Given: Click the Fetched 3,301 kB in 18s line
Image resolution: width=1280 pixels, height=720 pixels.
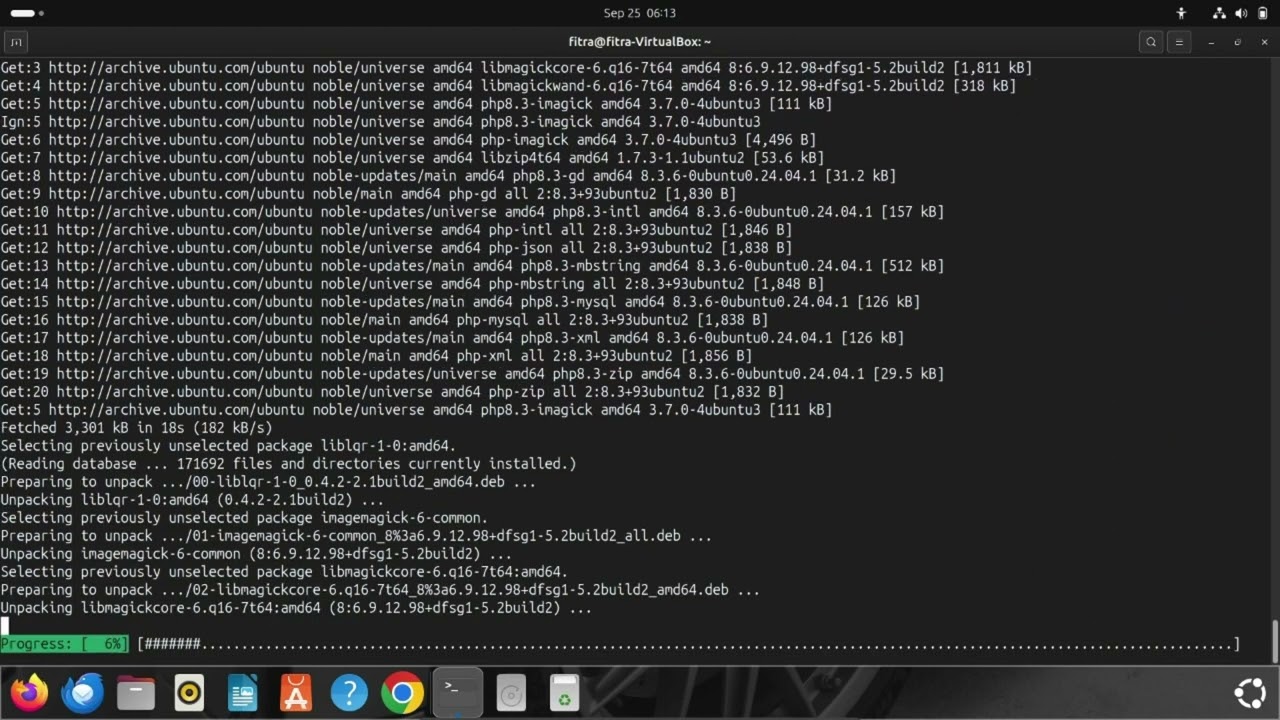Looking at the screenshot, I should click(136, 428).
